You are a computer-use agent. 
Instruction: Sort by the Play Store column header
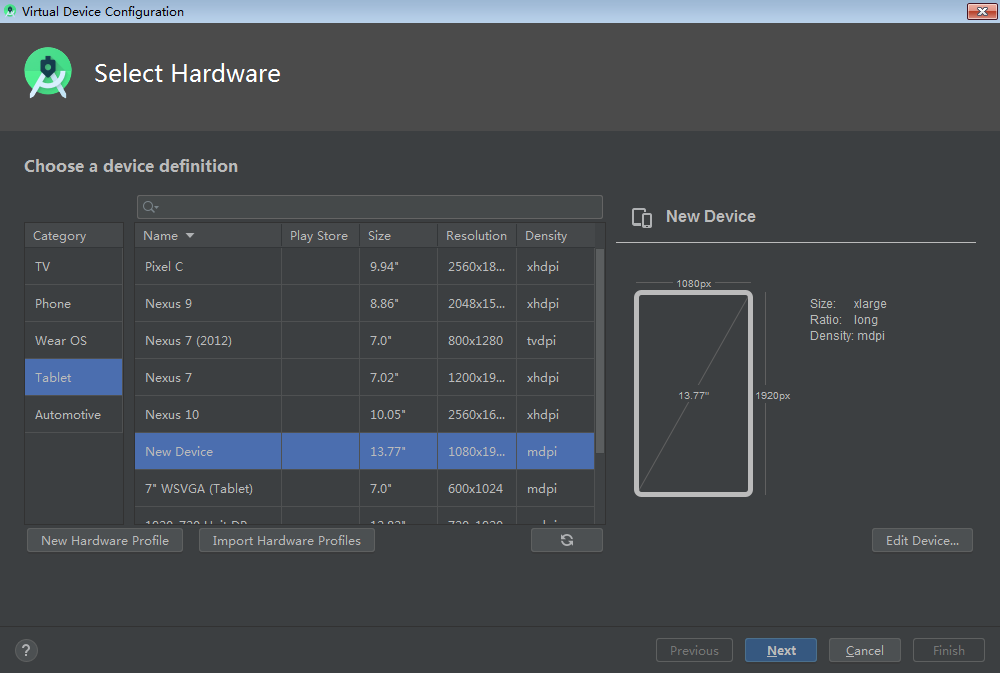[x=320, y=235]
